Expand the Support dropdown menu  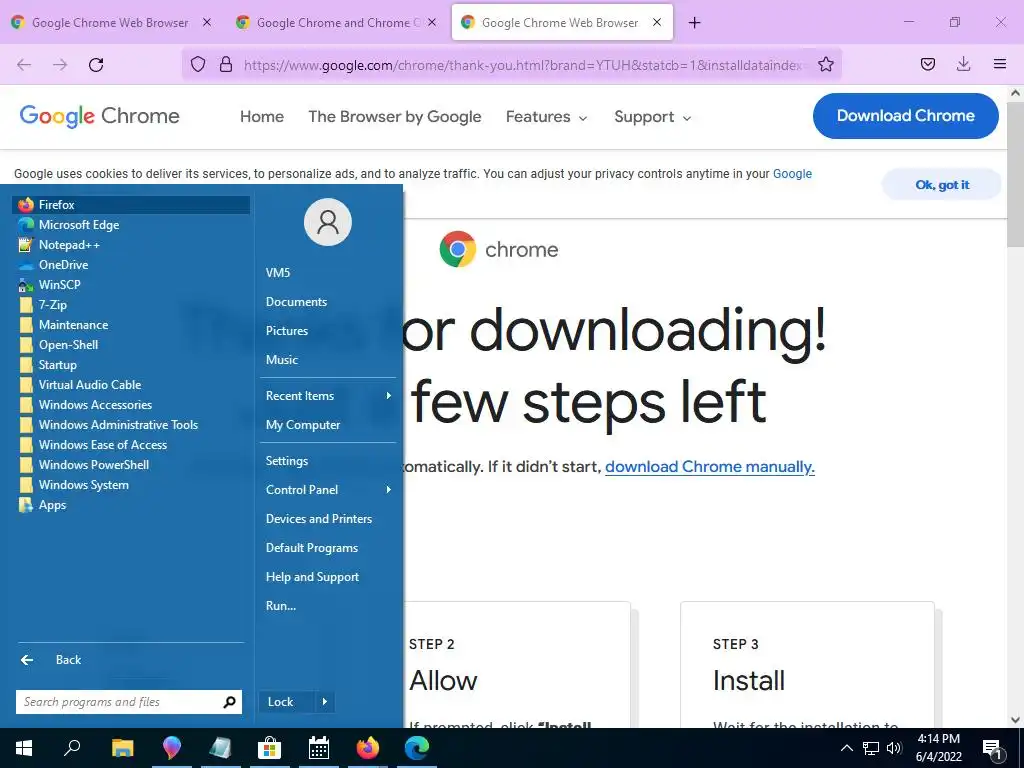652,117
